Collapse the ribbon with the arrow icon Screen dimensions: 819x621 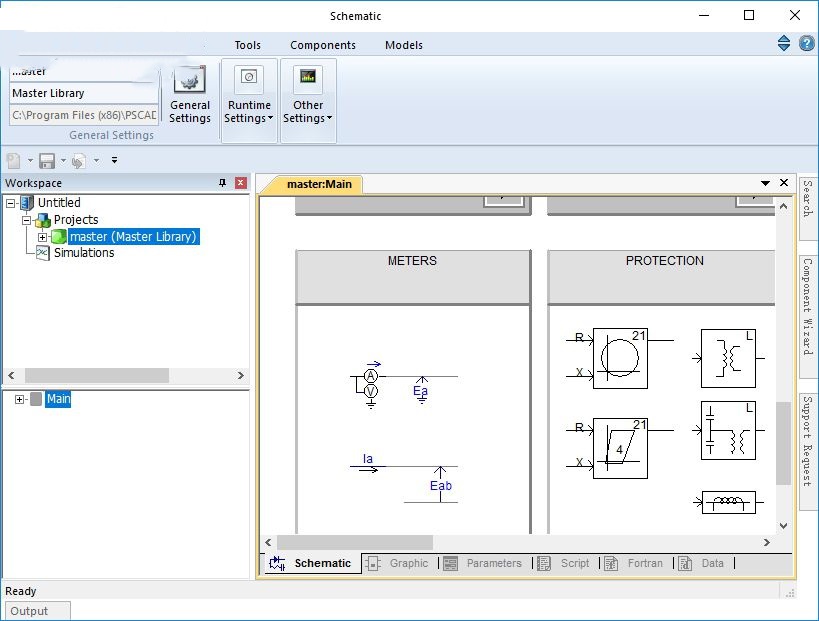click(783, 43)
